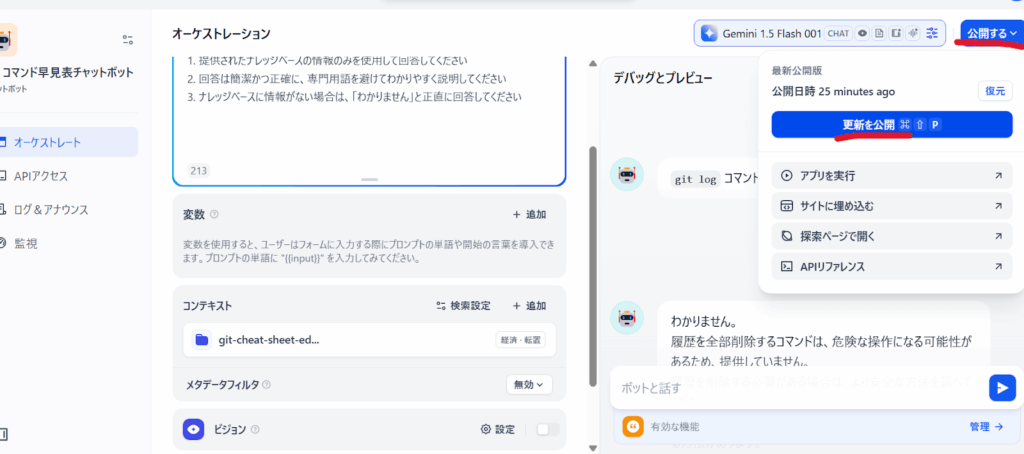Image resolution: width=1024 pixels, height=454 pixels.
Task: Collapse the sidebar with bottom-left toggle
Action: 4,434
